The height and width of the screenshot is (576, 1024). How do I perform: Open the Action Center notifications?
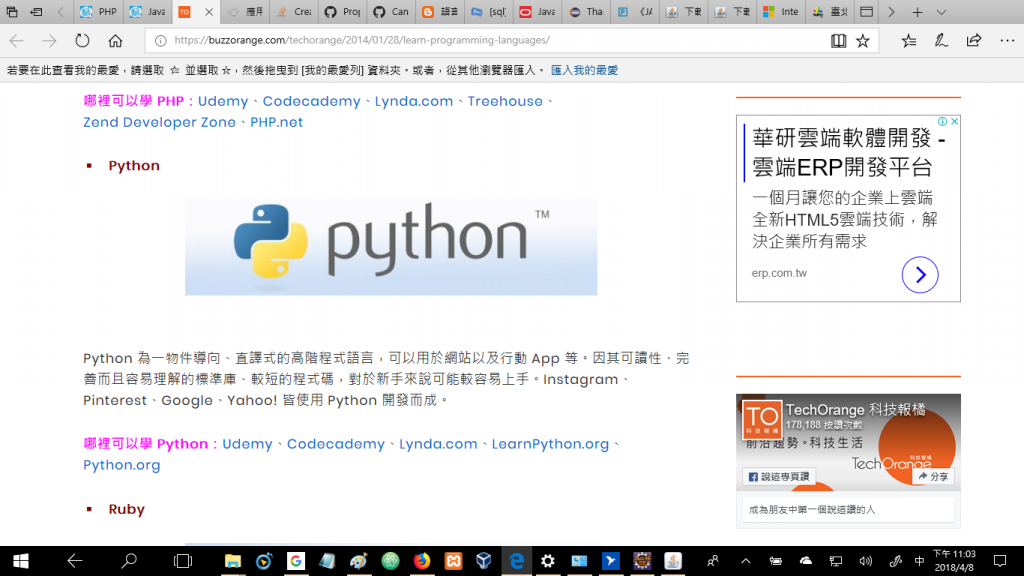coord(1000,561)
